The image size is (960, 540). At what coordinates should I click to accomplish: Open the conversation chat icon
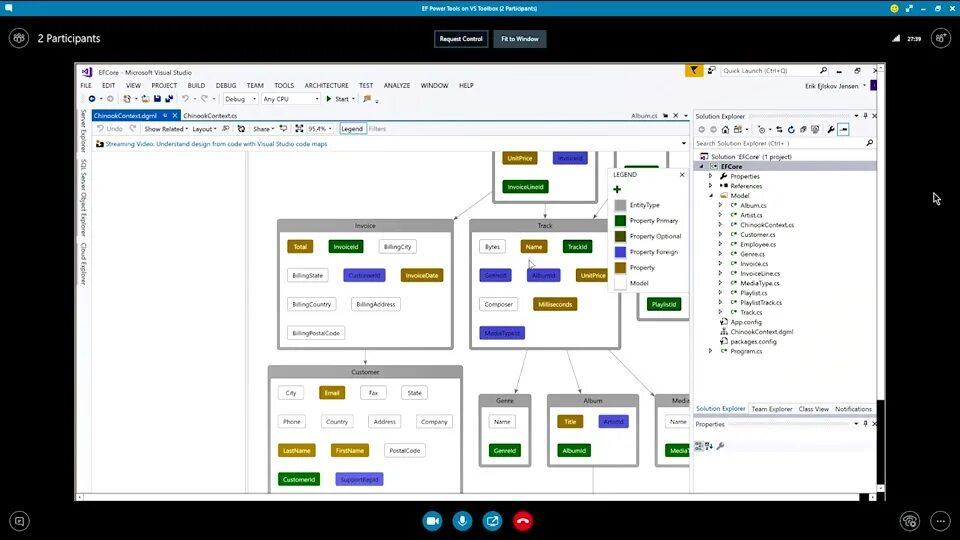coord(19,521)
